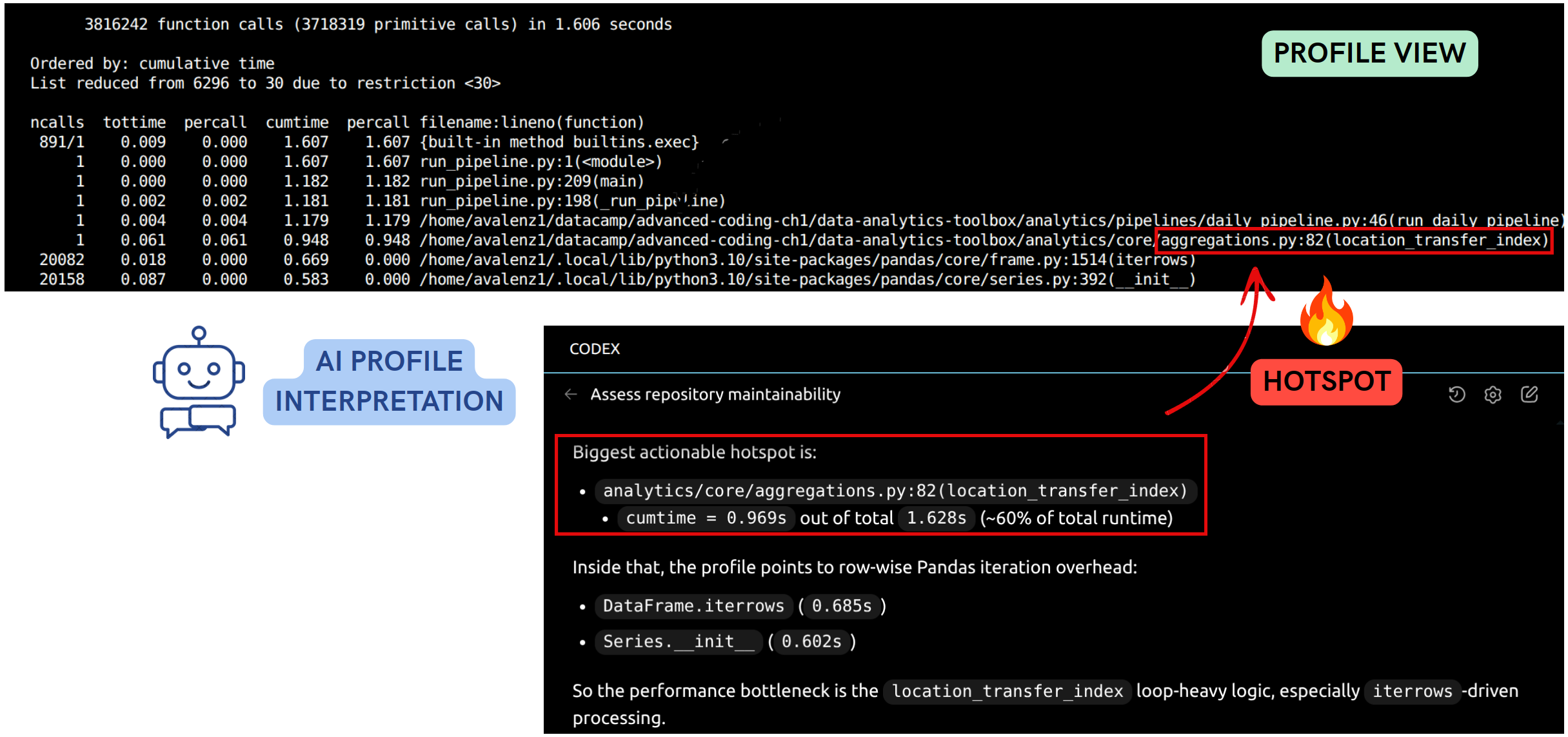1568x737 pixels.
Task: Click the DataFrame.iterrows code chip
Action: [693, 606]
